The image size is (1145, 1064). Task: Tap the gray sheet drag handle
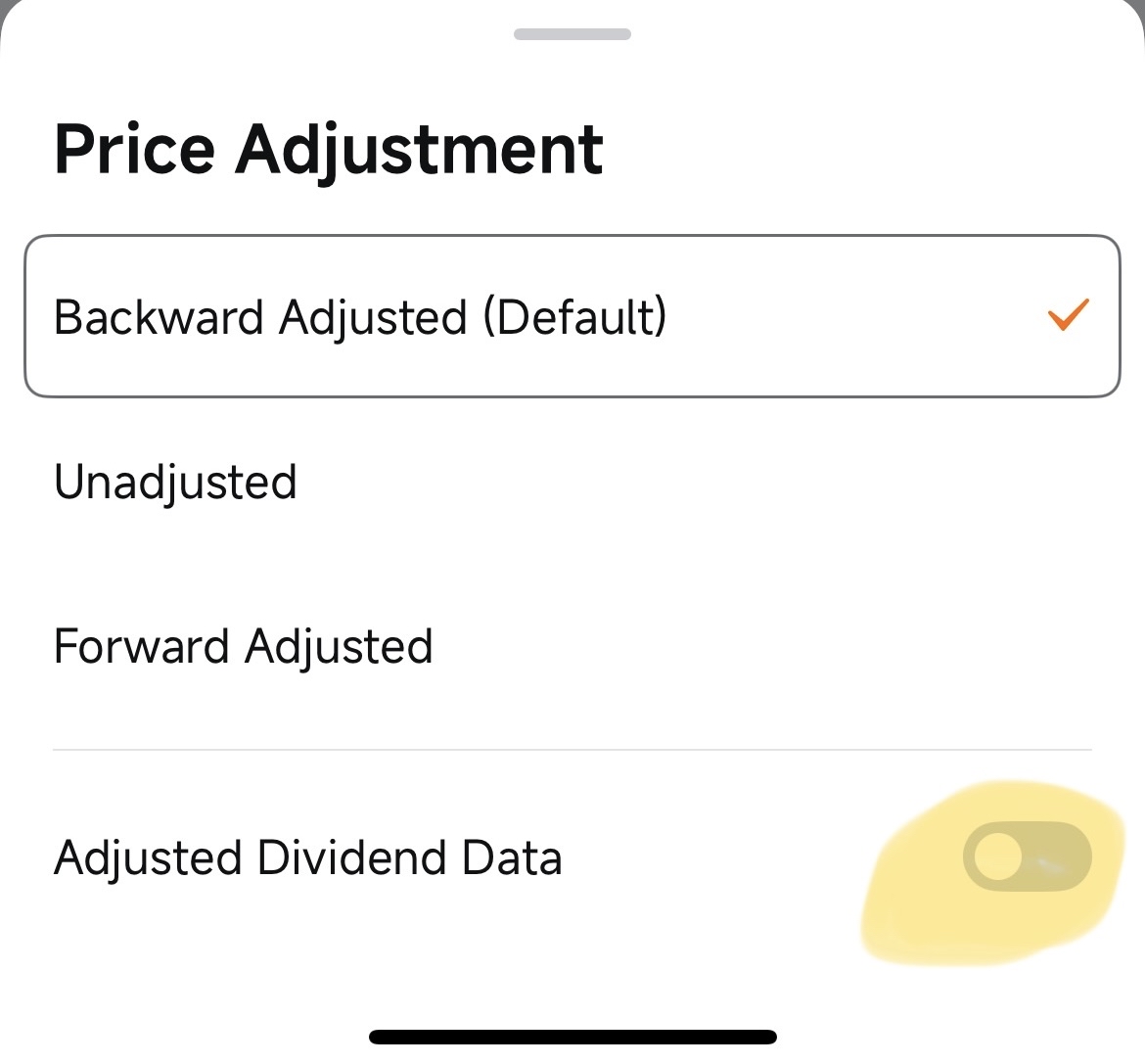(572, 34)
